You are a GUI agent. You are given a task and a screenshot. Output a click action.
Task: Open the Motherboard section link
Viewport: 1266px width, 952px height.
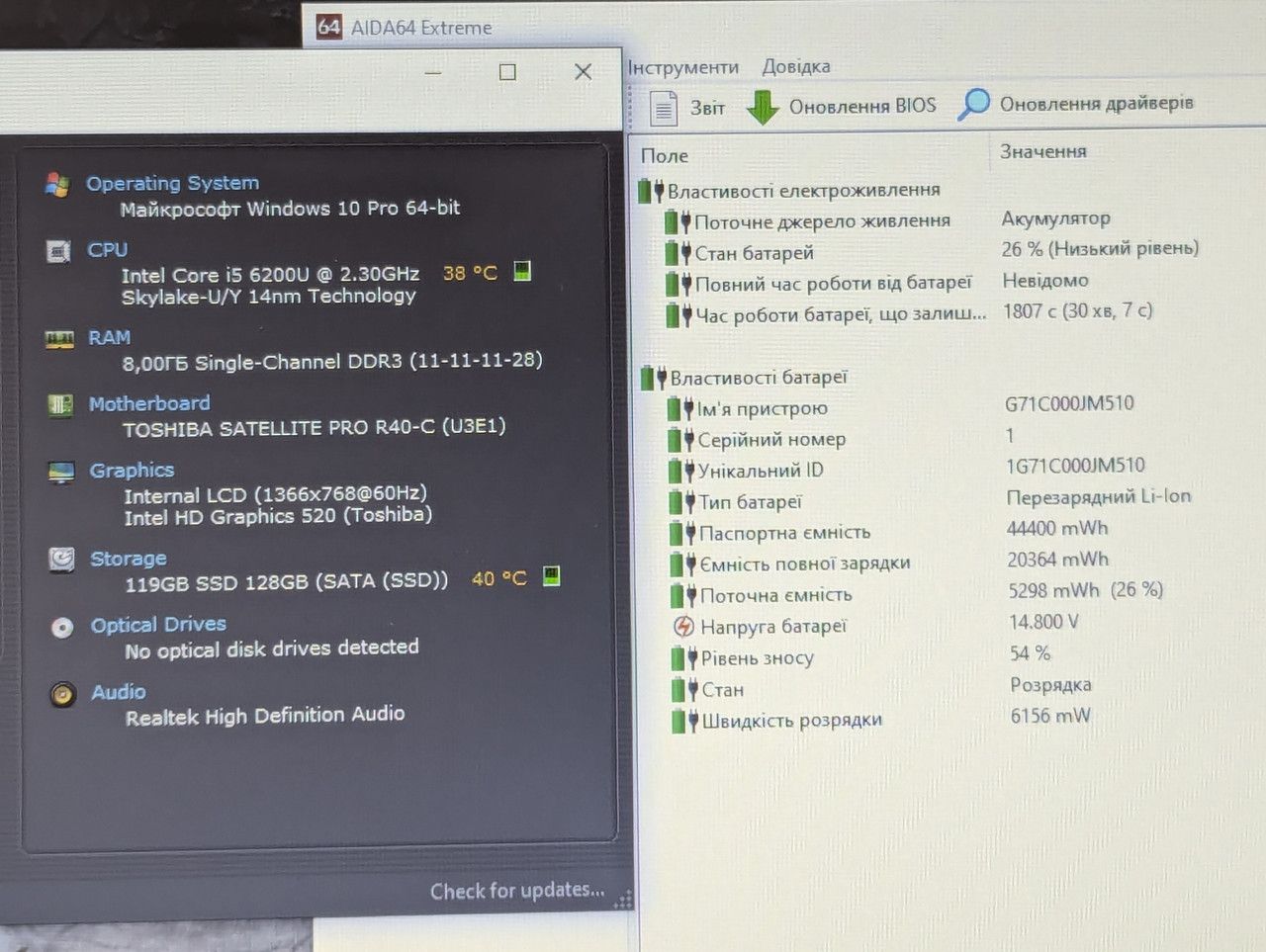pos(149,403)
